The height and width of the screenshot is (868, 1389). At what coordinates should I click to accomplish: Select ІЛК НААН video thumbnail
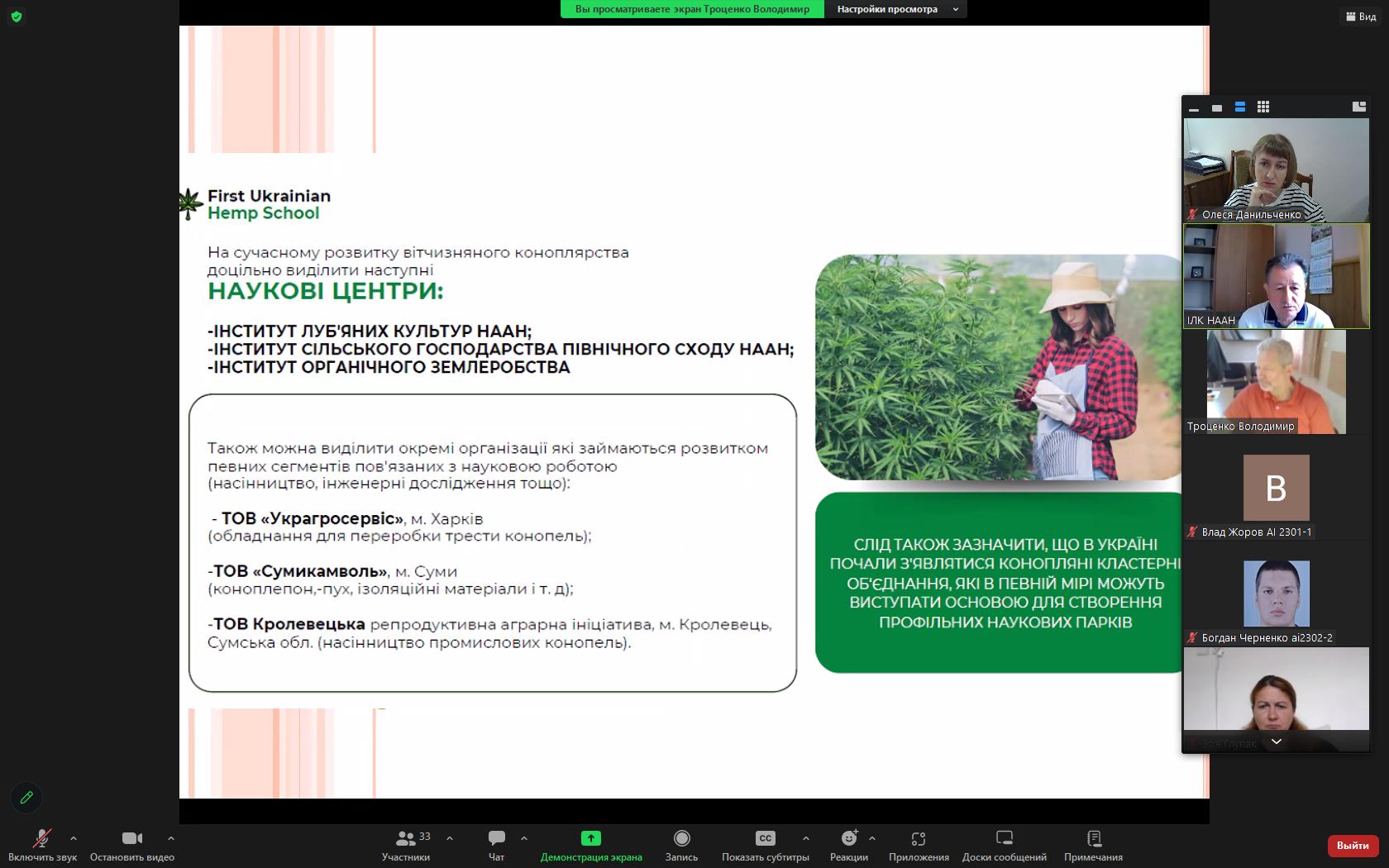(1277, 276)
